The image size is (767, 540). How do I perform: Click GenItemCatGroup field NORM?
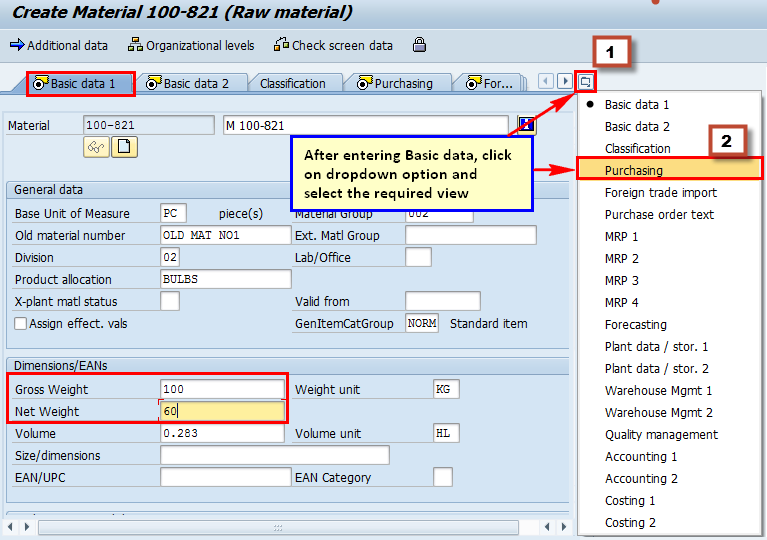(x=422, y=323)
